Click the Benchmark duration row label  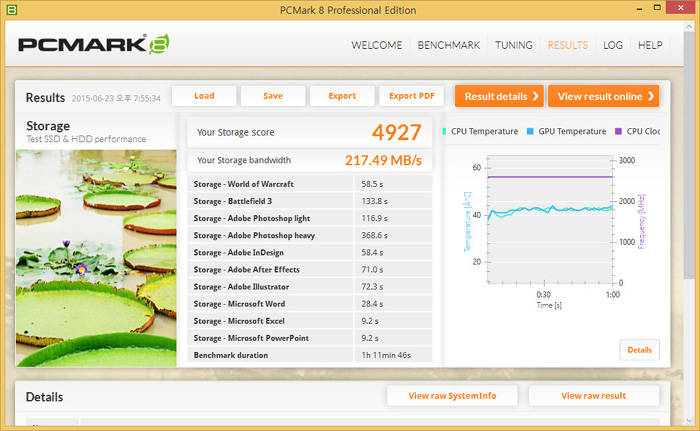(x=231, y=355)
